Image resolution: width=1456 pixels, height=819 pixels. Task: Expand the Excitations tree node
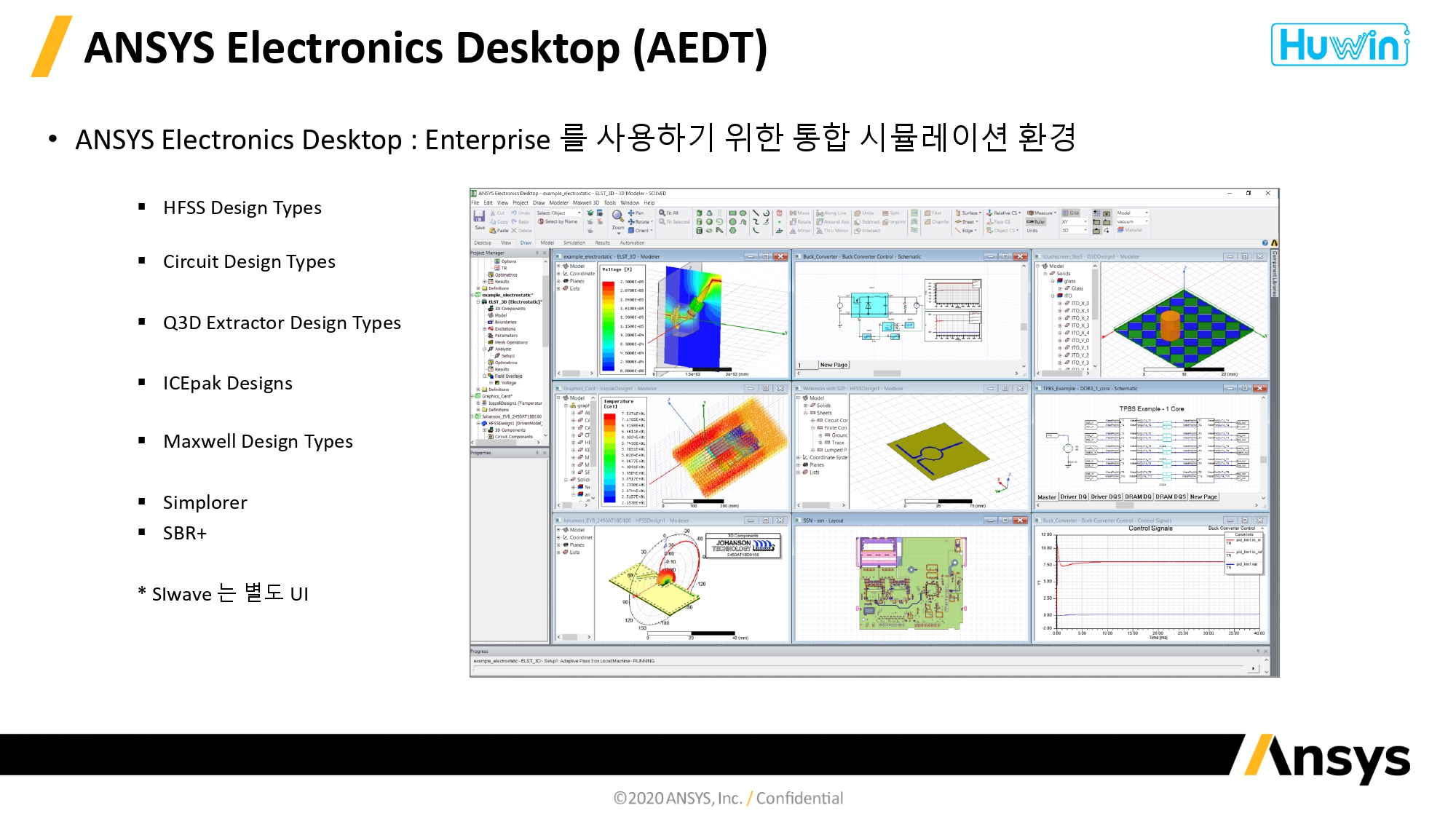484,329
